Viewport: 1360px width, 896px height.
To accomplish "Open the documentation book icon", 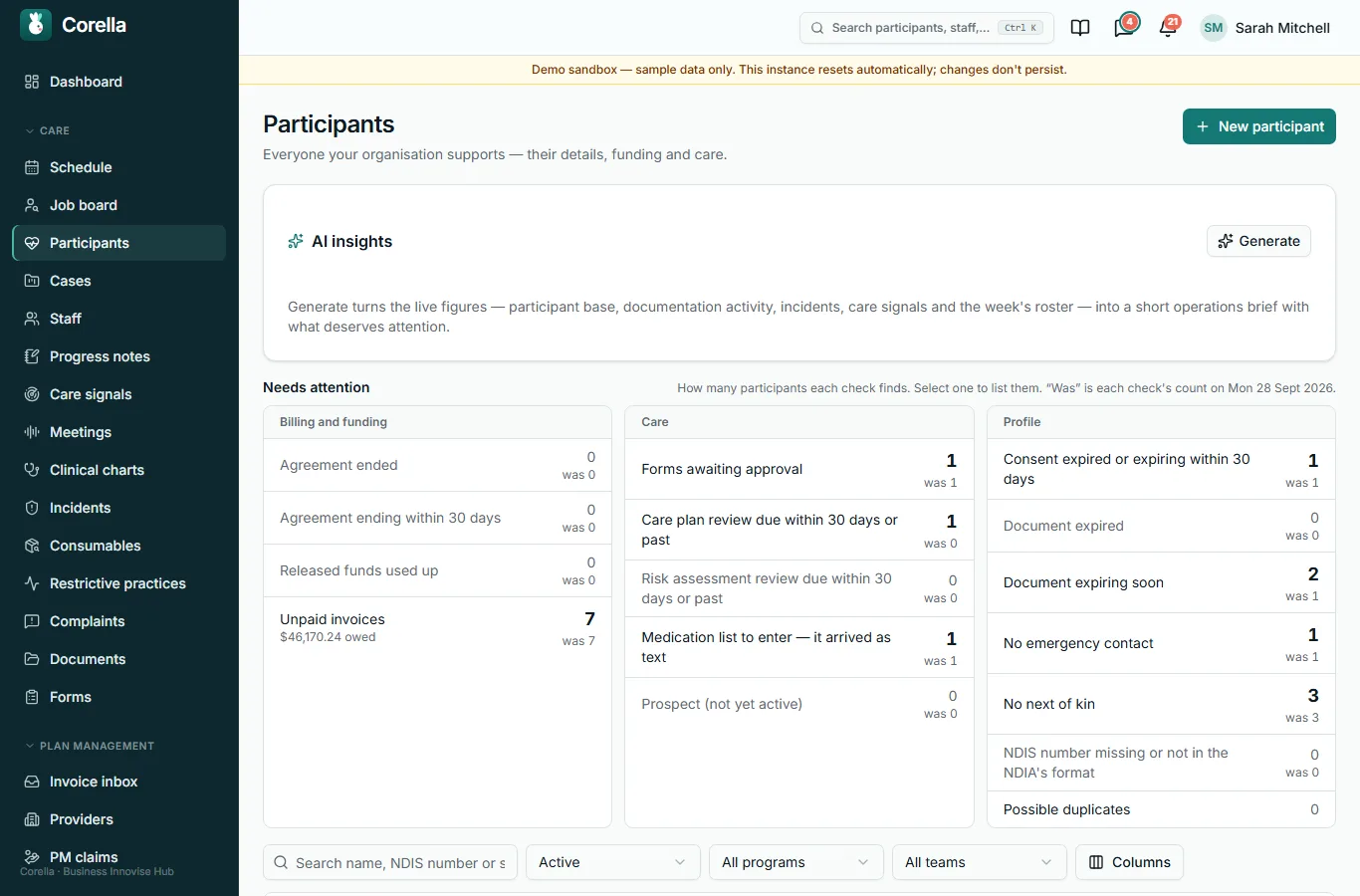I will 1080,28.
